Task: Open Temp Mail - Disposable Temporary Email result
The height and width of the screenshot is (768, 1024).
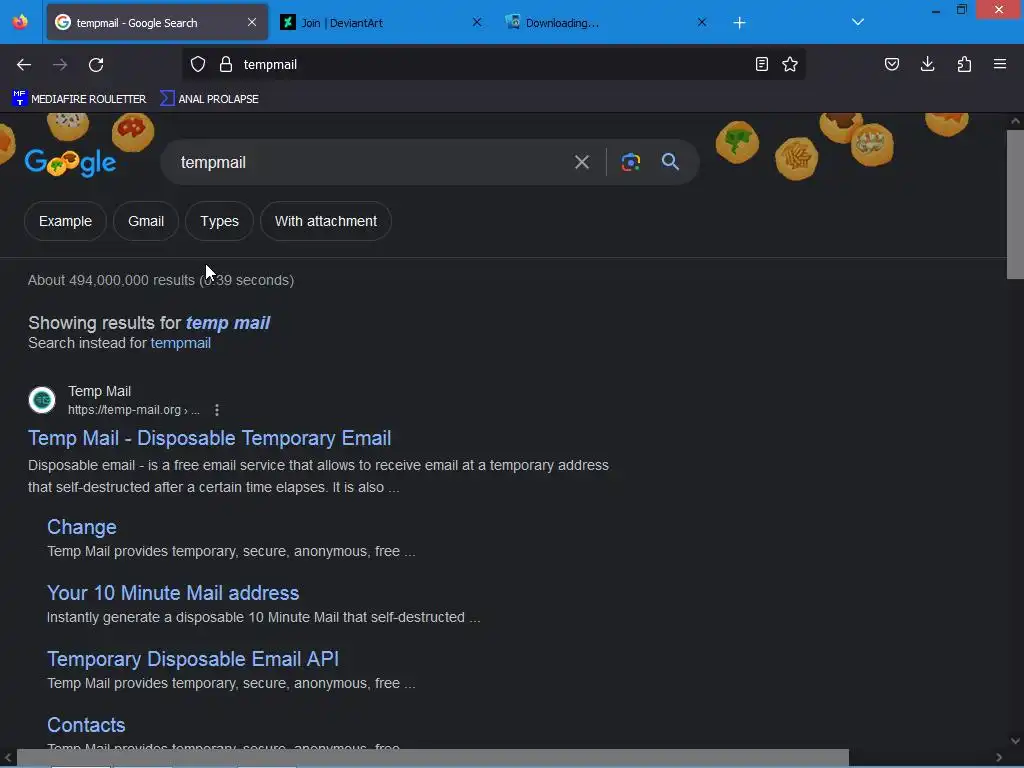Action: click(x=210, y=438)
